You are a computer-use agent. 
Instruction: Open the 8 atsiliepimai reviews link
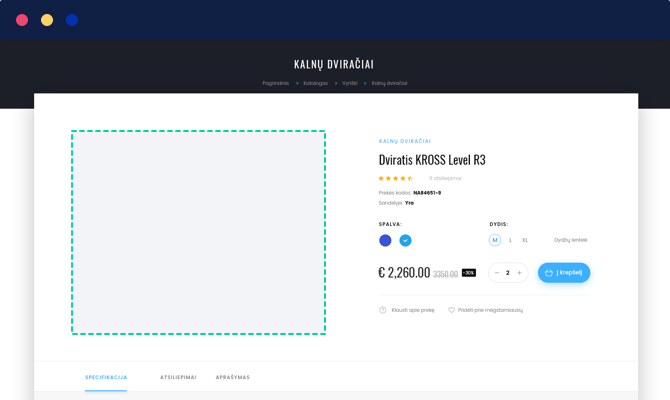coord(445,178)
